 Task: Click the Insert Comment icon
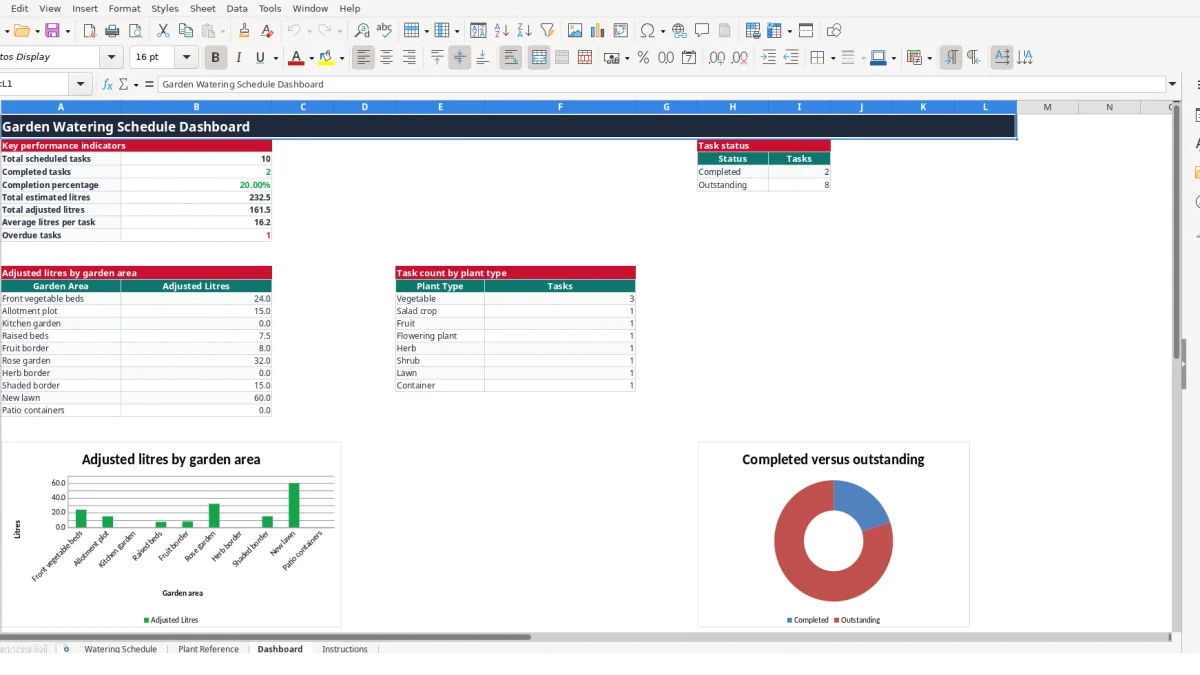[x=702, y=31]
